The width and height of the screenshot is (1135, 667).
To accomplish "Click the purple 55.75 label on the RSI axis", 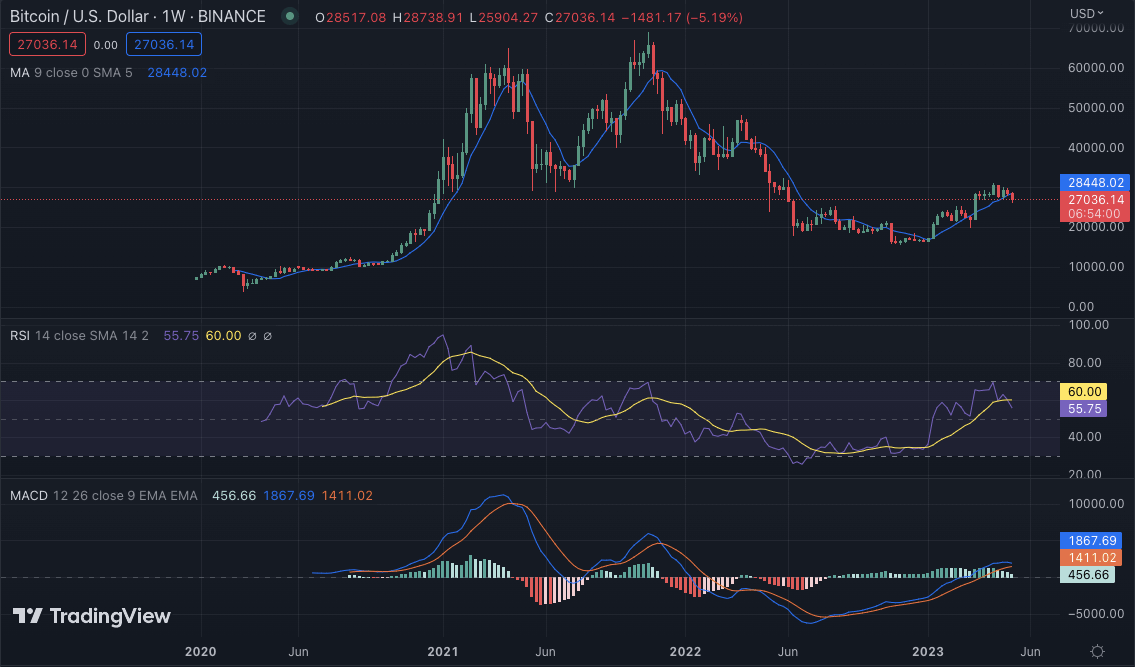I will pos(1084,408).
